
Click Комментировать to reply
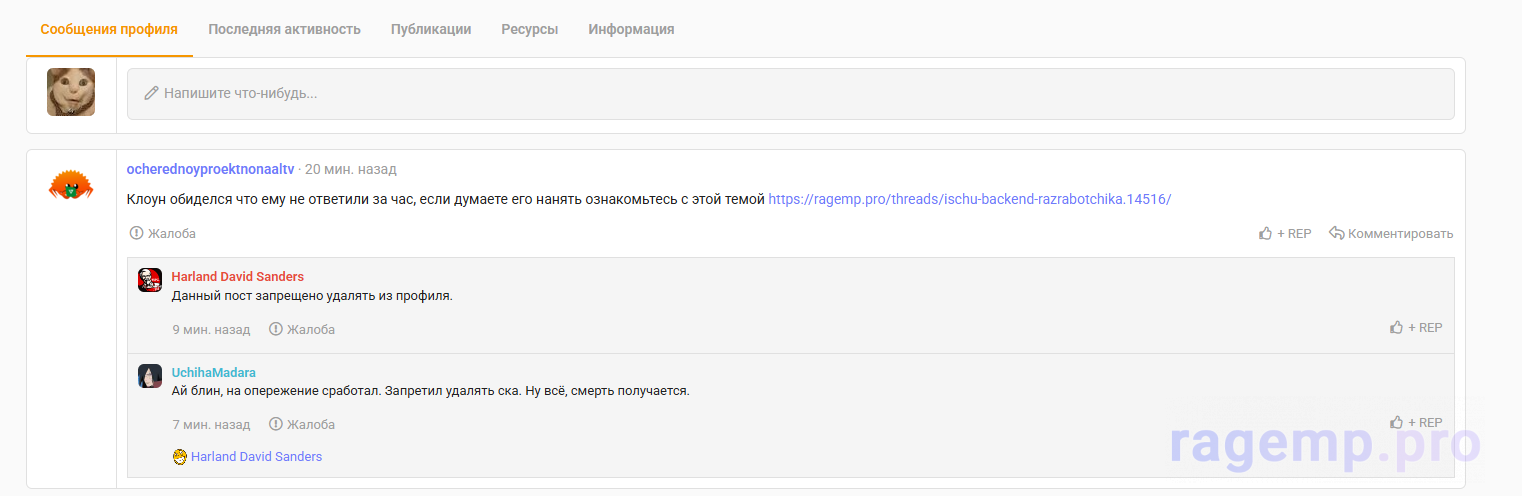pos(1391,233)
